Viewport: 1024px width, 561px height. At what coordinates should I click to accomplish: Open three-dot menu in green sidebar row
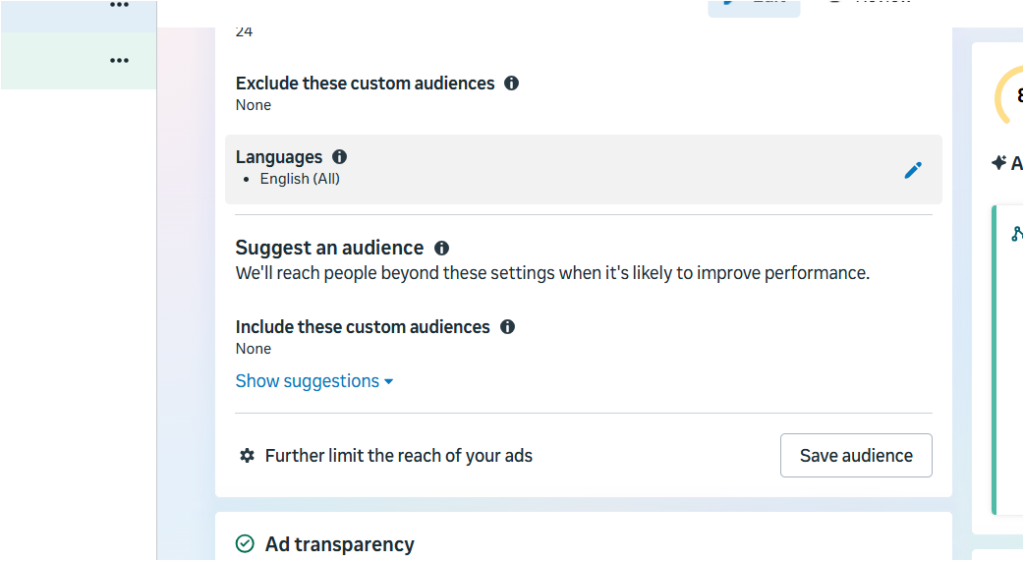click(119, 60)
